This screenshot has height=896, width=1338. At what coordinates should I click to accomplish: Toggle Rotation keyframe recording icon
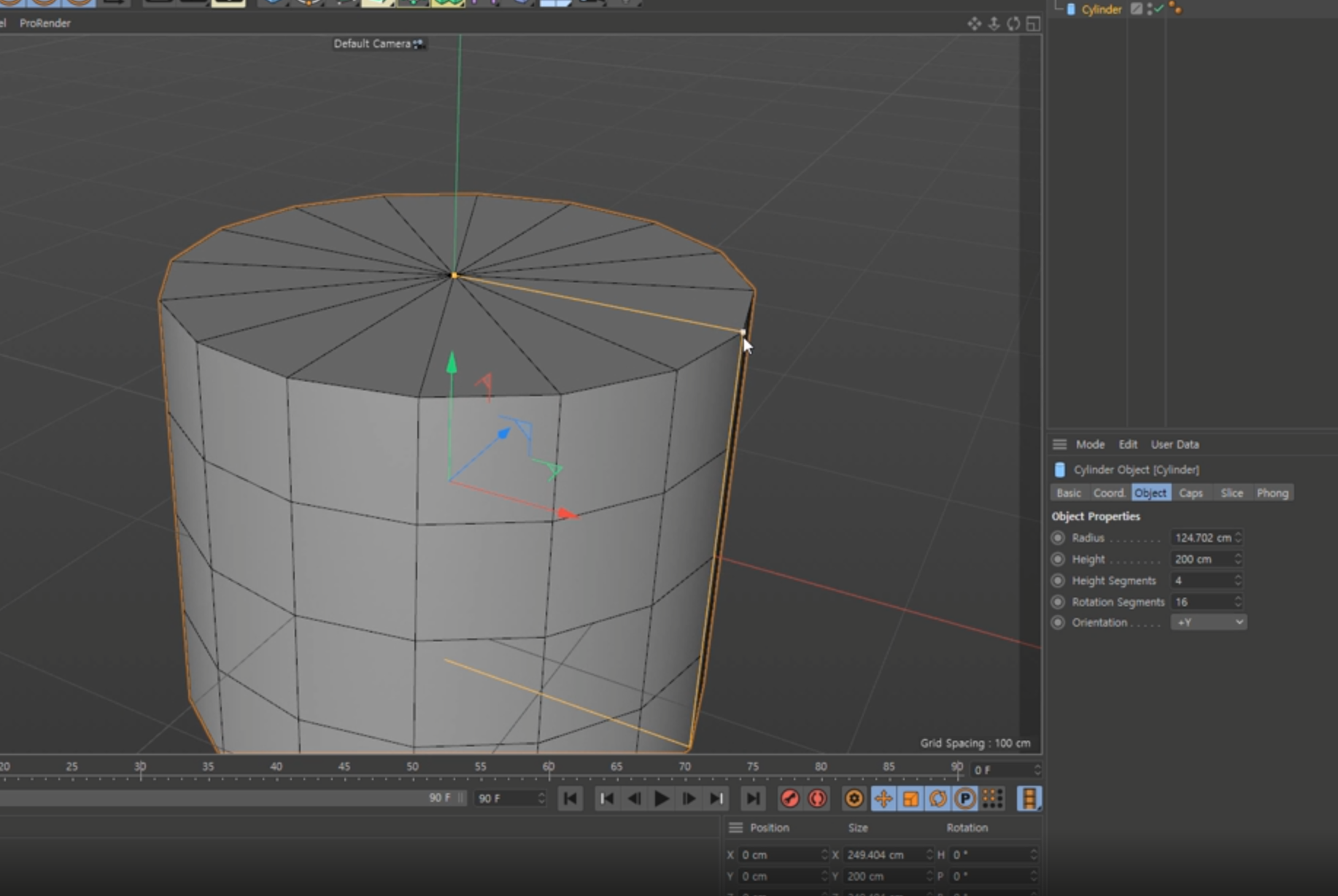[938, 799]
